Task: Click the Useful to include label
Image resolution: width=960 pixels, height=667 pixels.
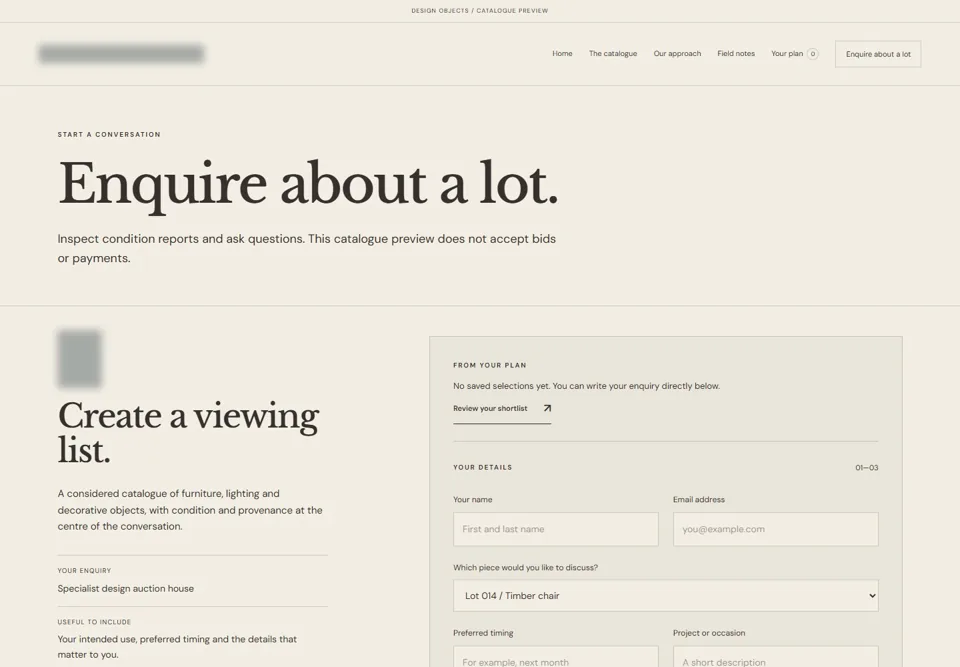Action: pyautogui.click(x=94, y=622)
